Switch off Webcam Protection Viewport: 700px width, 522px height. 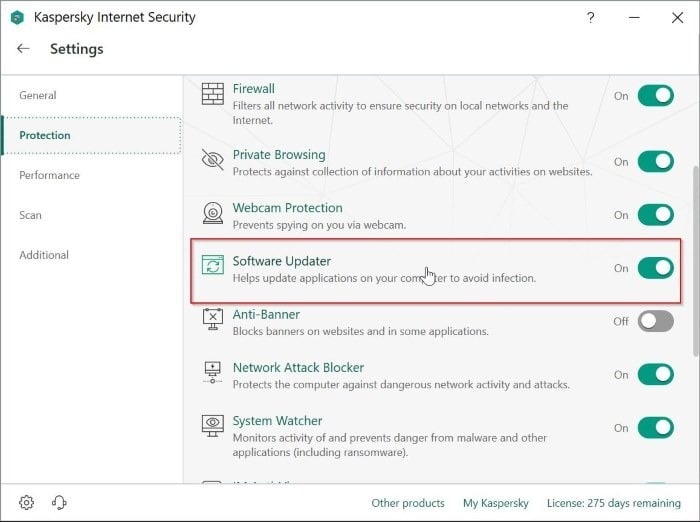coord(655,215)
